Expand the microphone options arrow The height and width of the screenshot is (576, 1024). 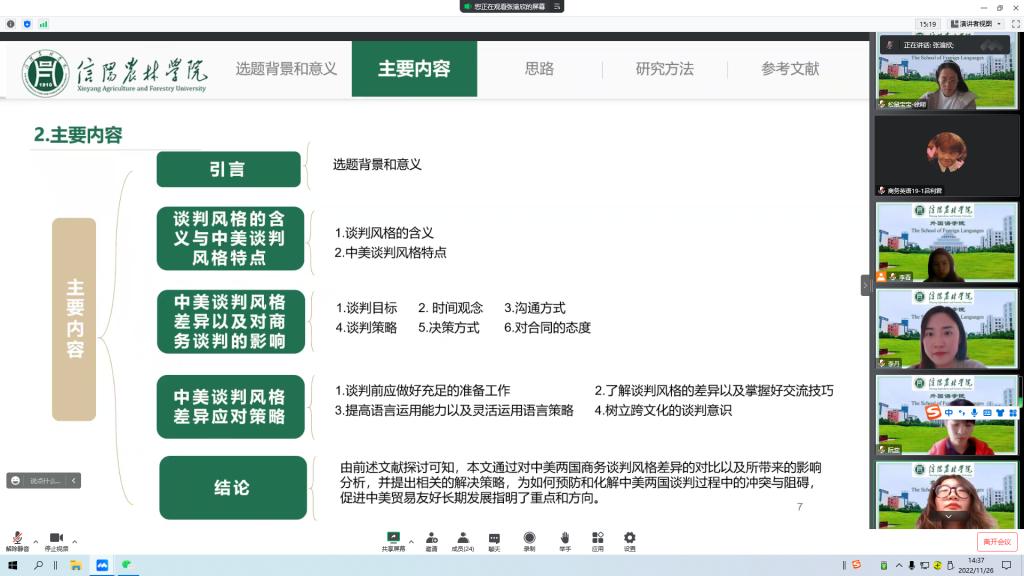pyautogui.click(x=36, y=541)
